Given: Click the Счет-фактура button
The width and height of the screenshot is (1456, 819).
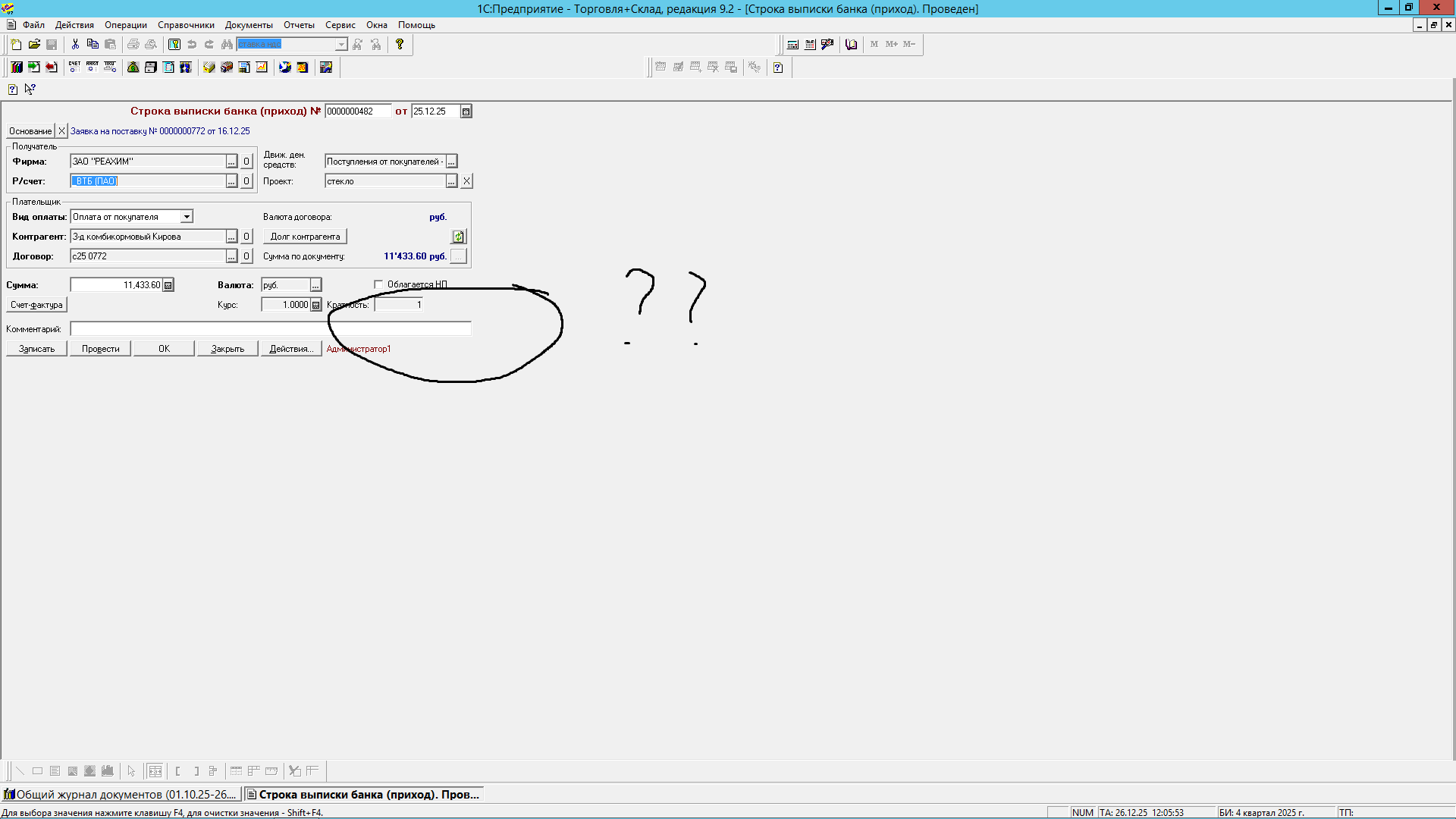Looking at the screenshot, I should coord(36,305).
